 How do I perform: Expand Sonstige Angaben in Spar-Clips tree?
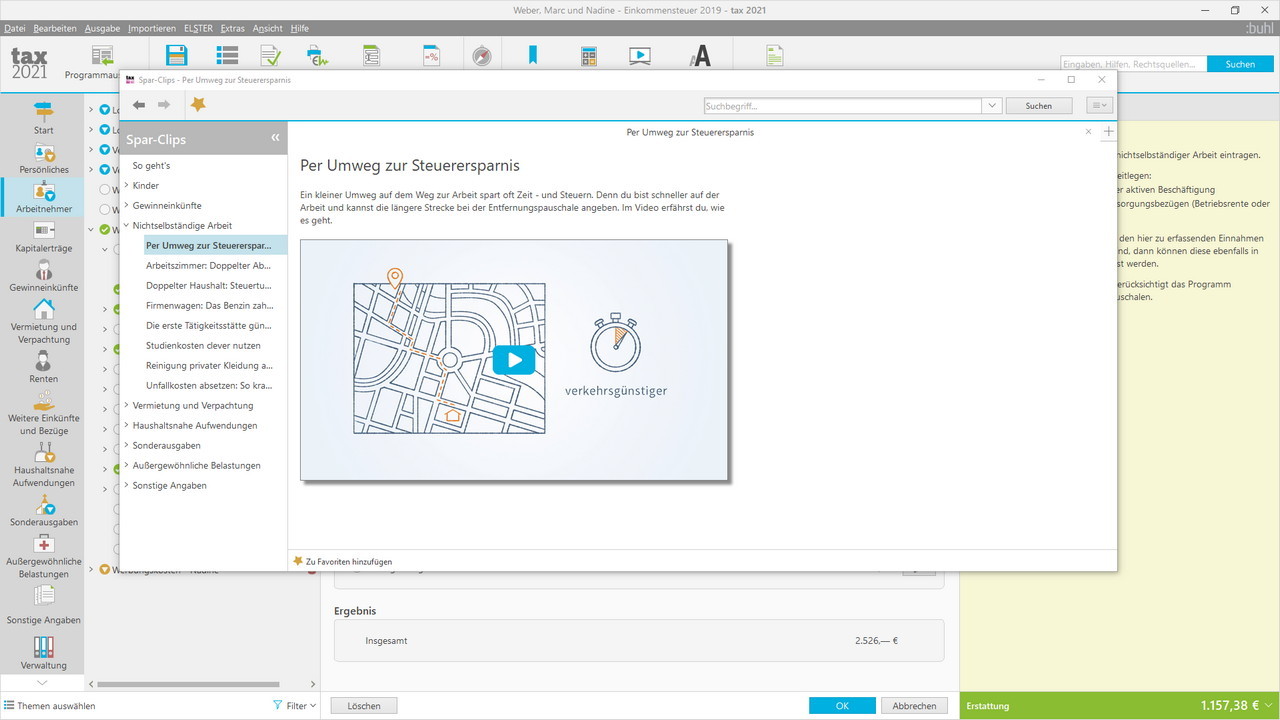click(x=126, y=485)
